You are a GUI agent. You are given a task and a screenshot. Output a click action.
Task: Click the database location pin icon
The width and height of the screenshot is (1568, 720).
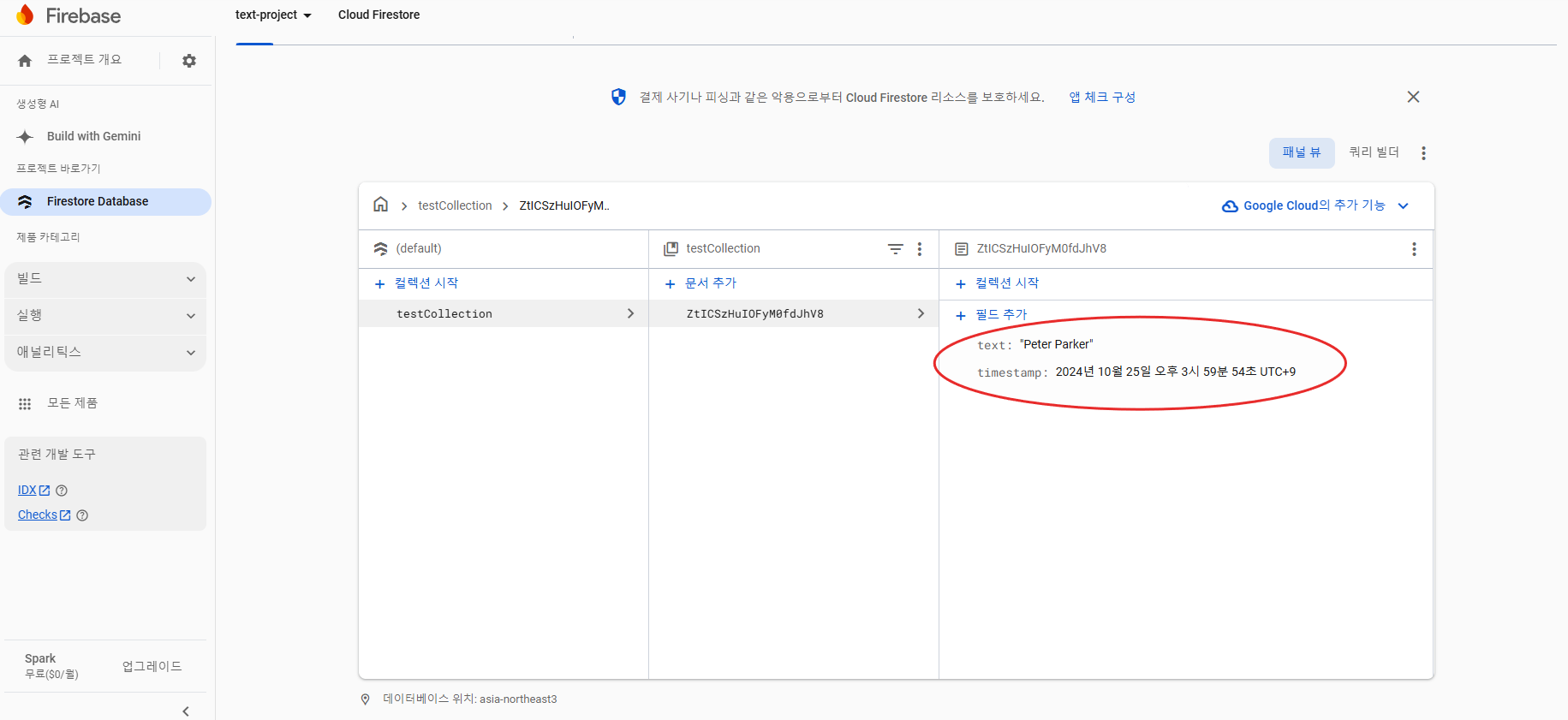(366, 699)
